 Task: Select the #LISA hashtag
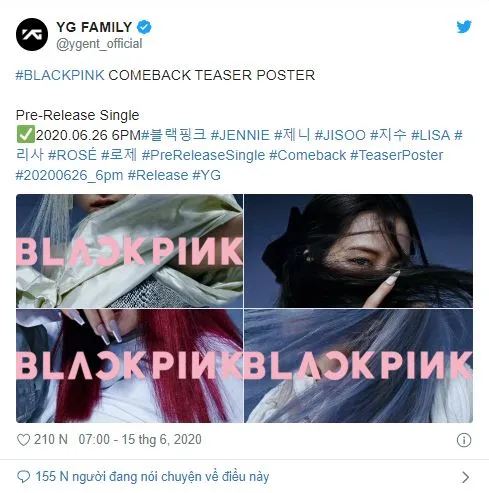pos(430,135)
